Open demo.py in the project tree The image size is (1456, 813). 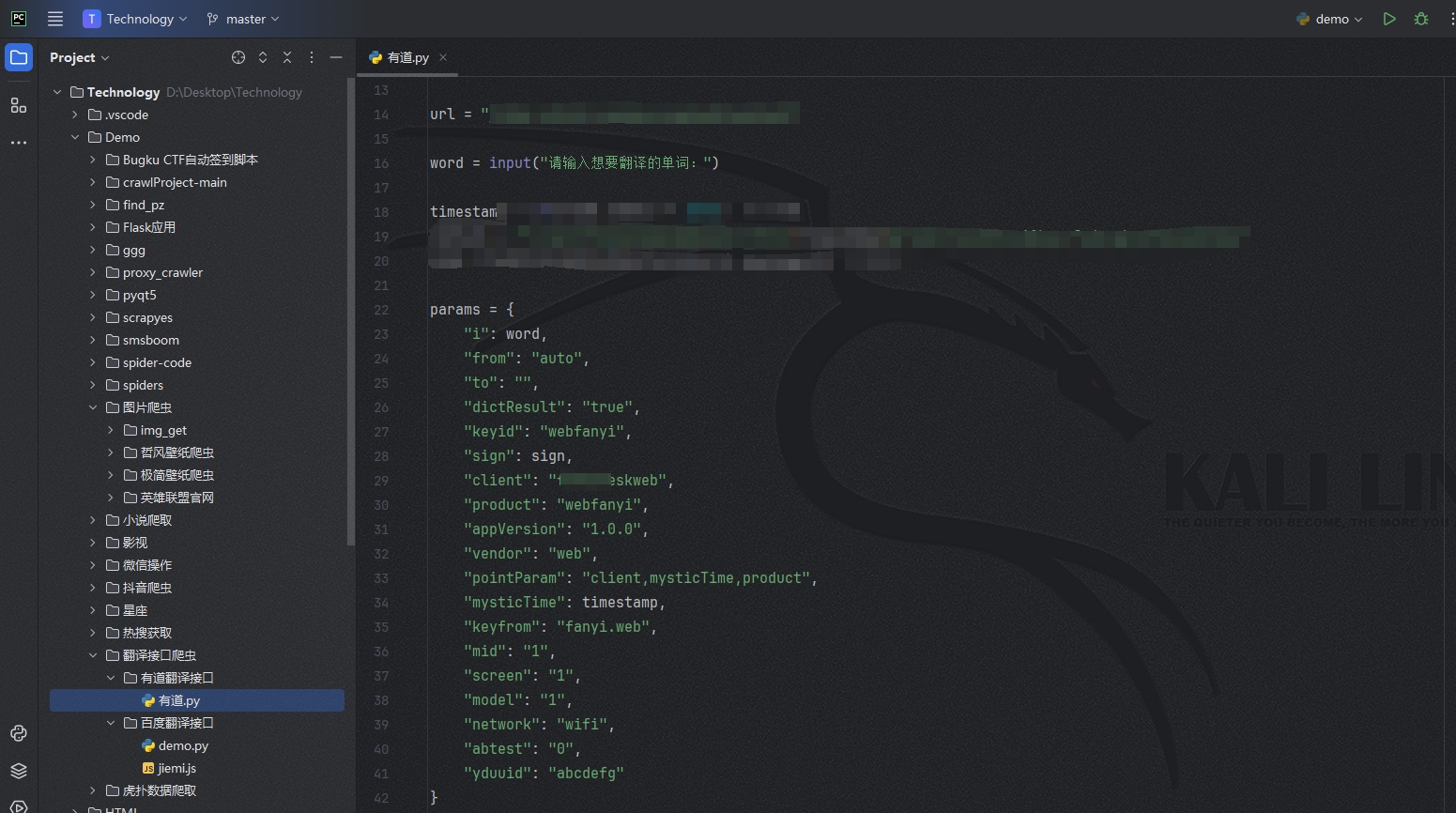click(175, 745)
